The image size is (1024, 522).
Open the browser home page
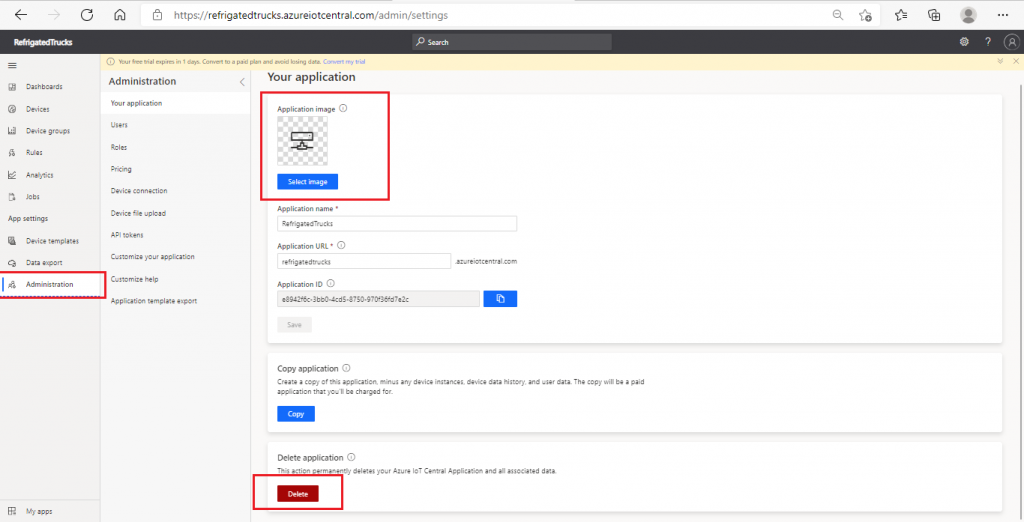120,15
